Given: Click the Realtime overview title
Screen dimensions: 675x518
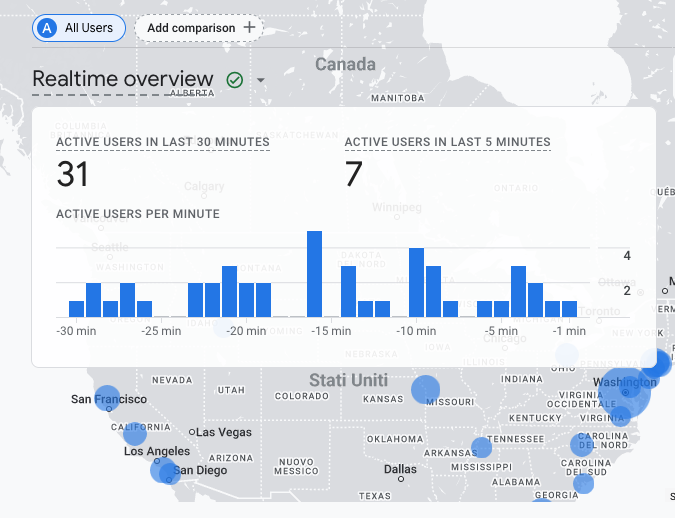Looking at the screenshot, I should pyautogui.click(x=123, y=80).
